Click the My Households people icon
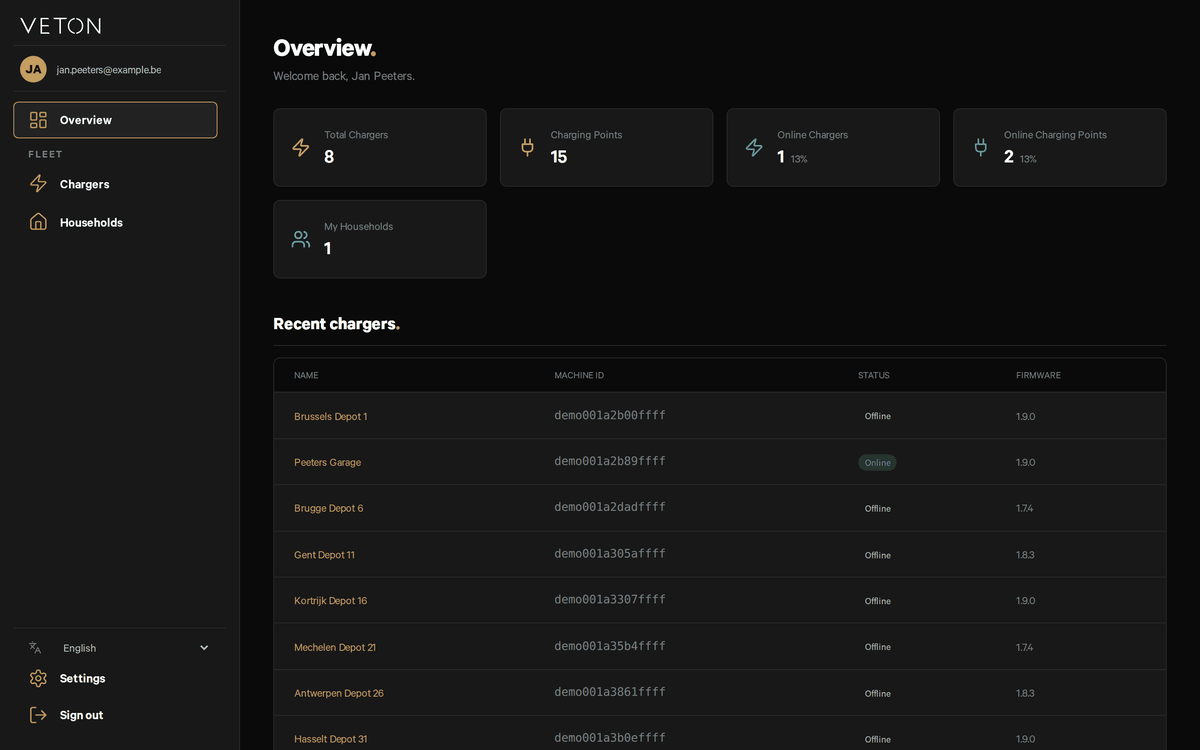 301,239
